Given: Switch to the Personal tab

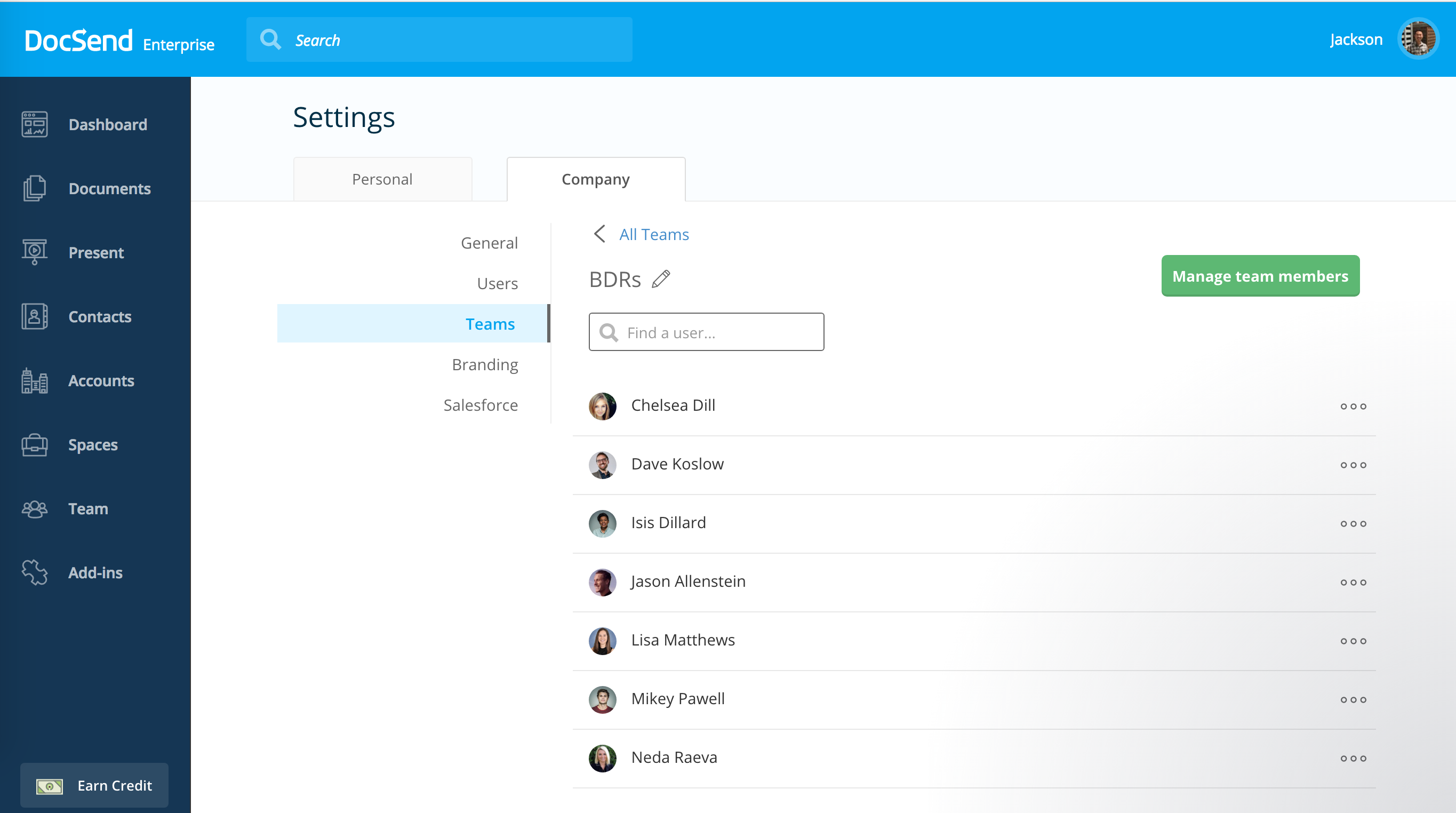Looking at the screenshot, I should [382, 179].
